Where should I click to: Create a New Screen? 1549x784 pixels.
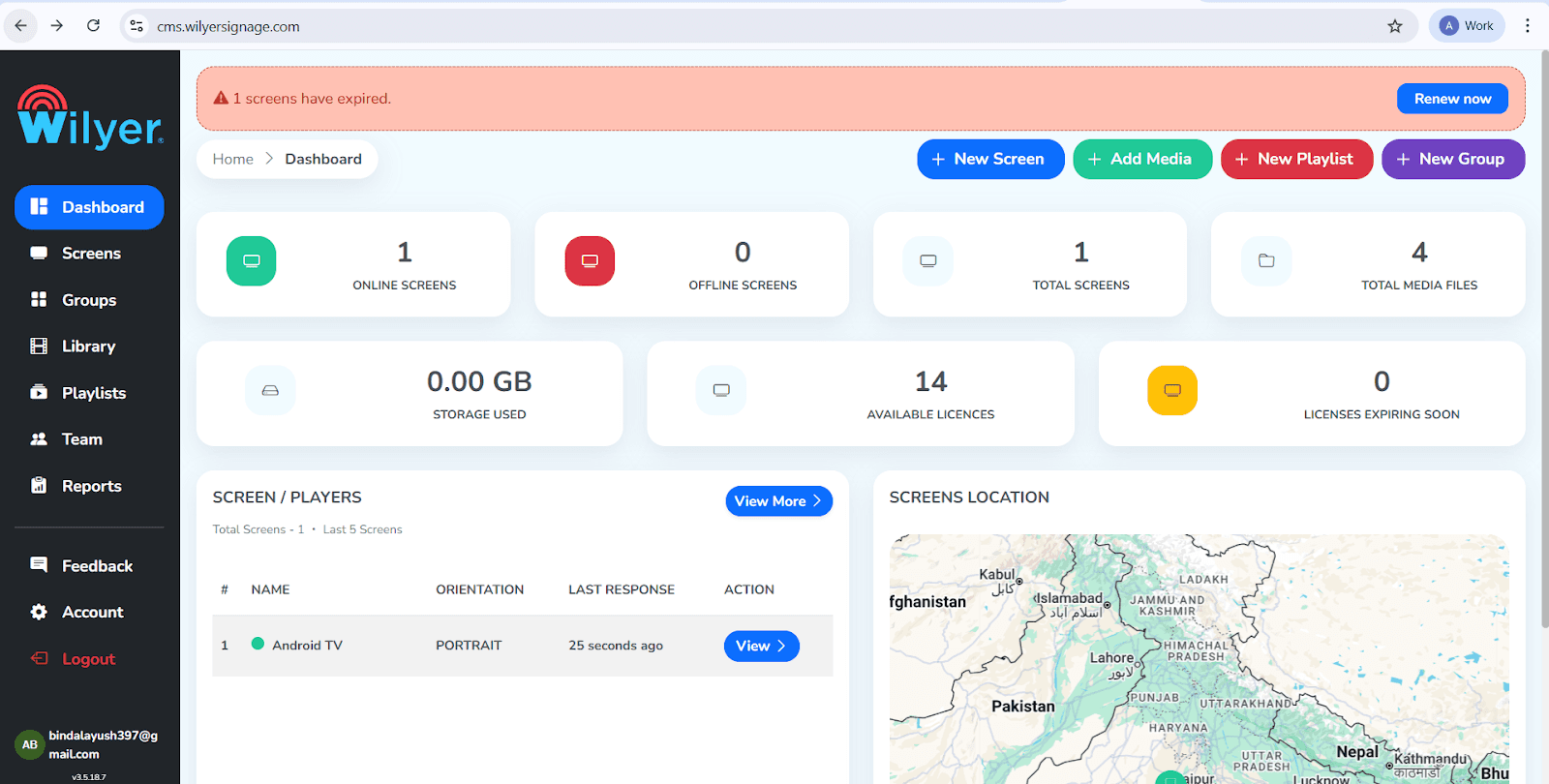pyautogui.click(x=990, y=159)
